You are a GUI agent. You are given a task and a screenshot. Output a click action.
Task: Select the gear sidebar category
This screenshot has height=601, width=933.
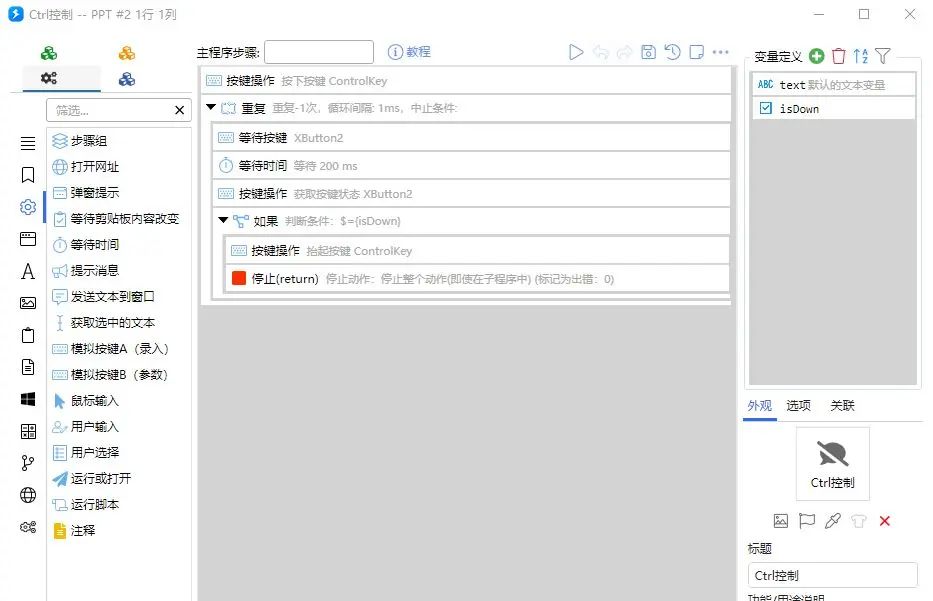point(28,207)
